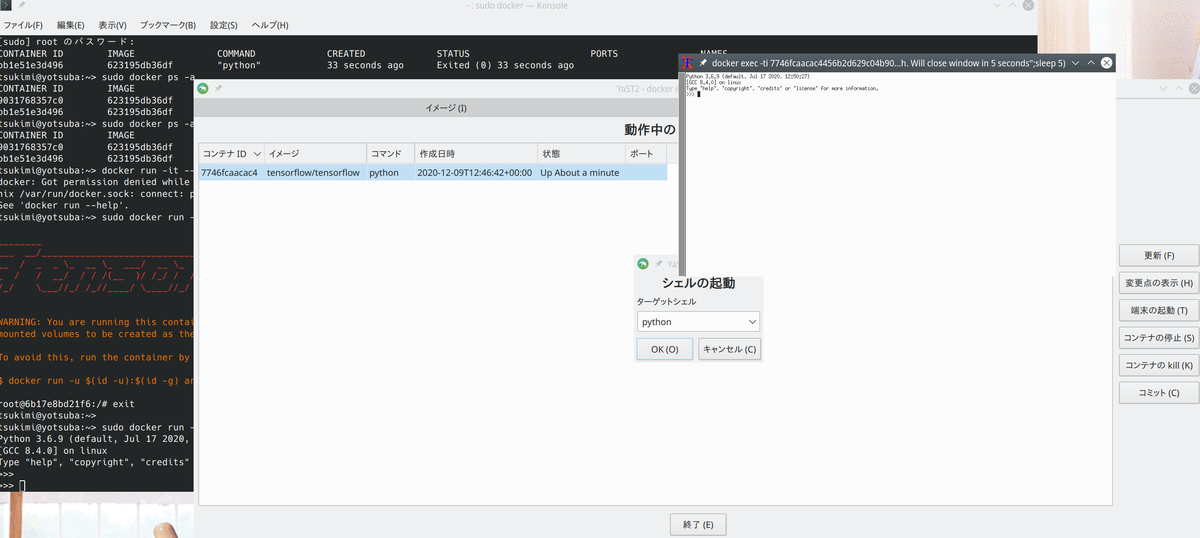Select the tensorflow/tensorflow image cell

pos(313,173)
